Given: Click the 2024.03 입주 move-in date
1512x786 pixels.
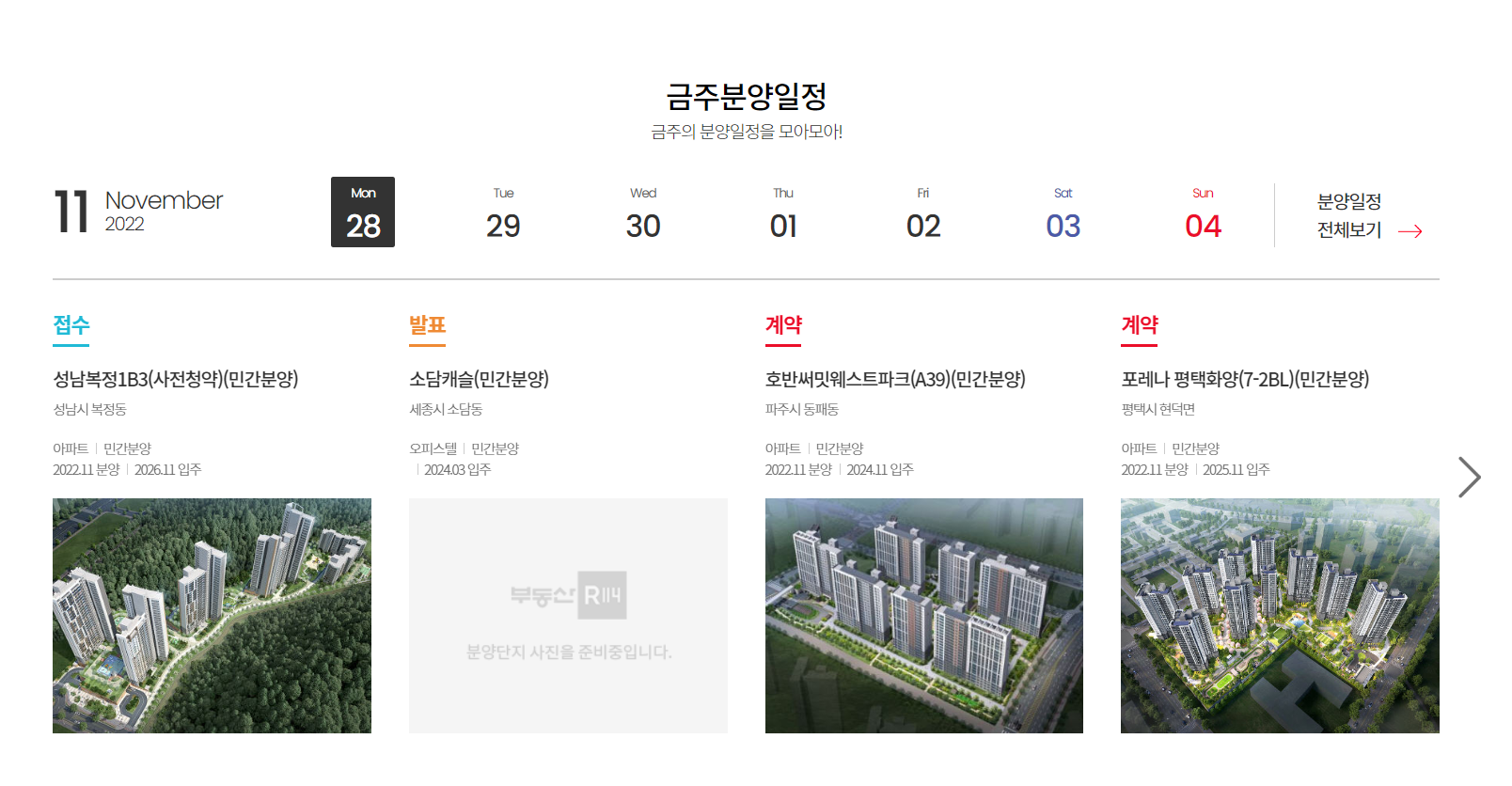Looking at the screenshot, I should pos(457,469).
